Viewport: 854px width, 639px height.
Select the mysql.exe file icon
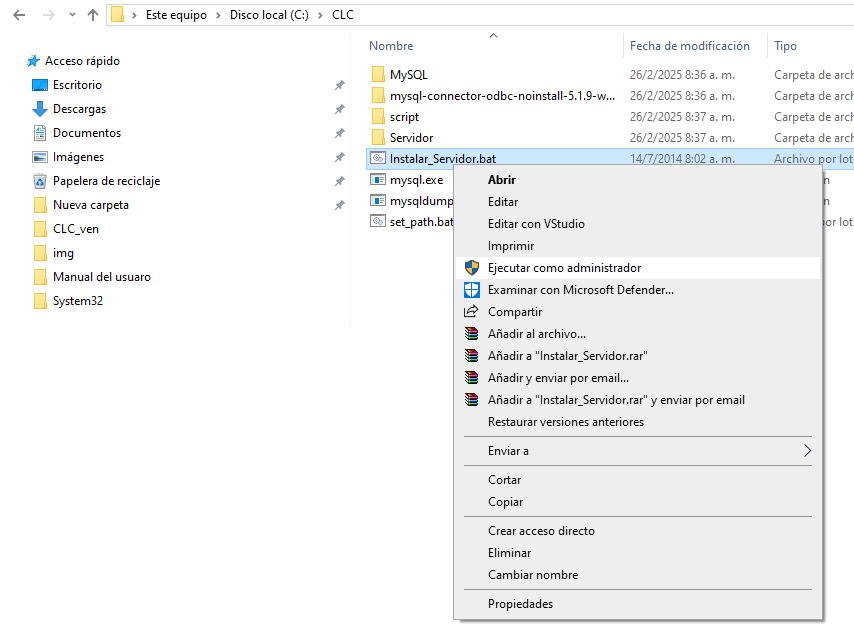pos(378,180)
